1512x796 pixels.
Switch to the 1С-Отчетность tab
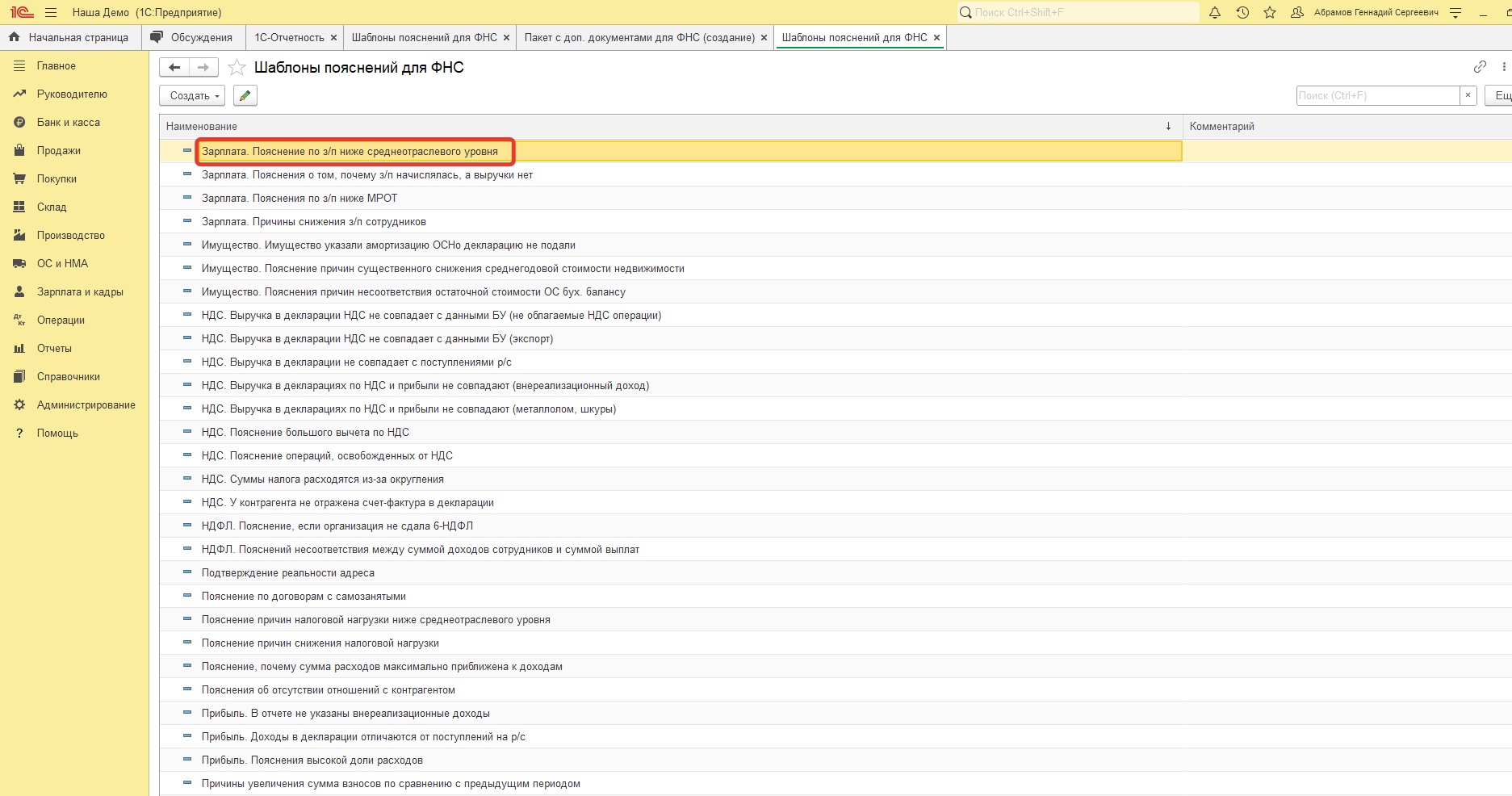click(289, 38)
